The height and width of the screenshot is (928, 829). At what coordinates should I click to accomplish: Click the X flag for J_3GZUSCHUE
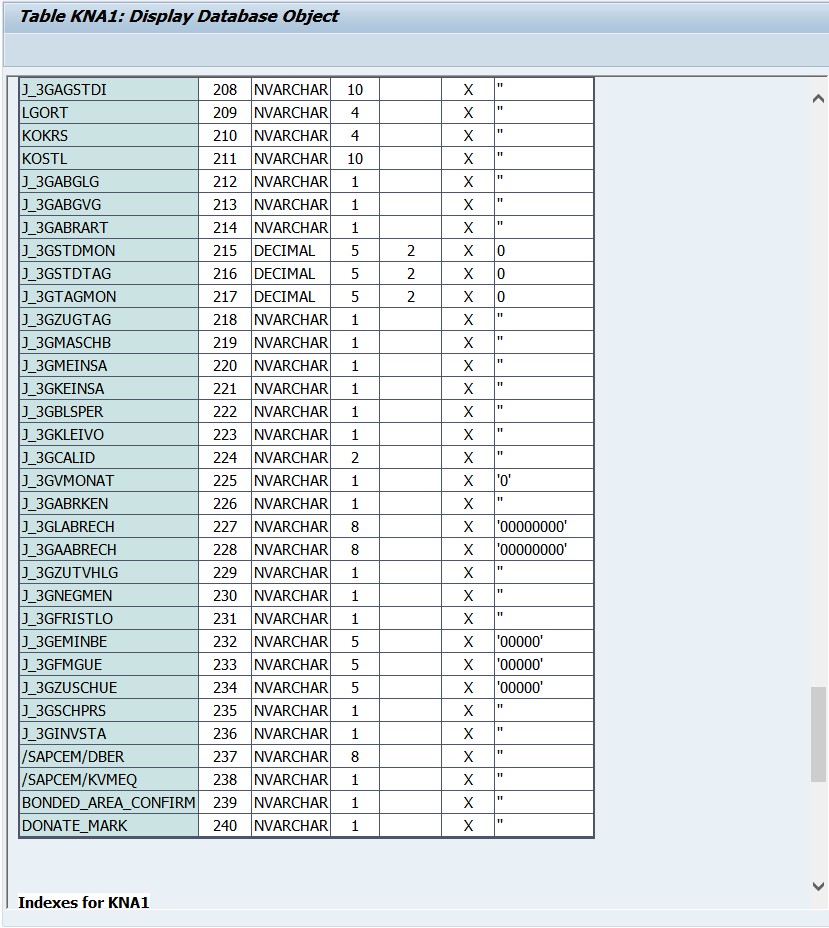468,688
